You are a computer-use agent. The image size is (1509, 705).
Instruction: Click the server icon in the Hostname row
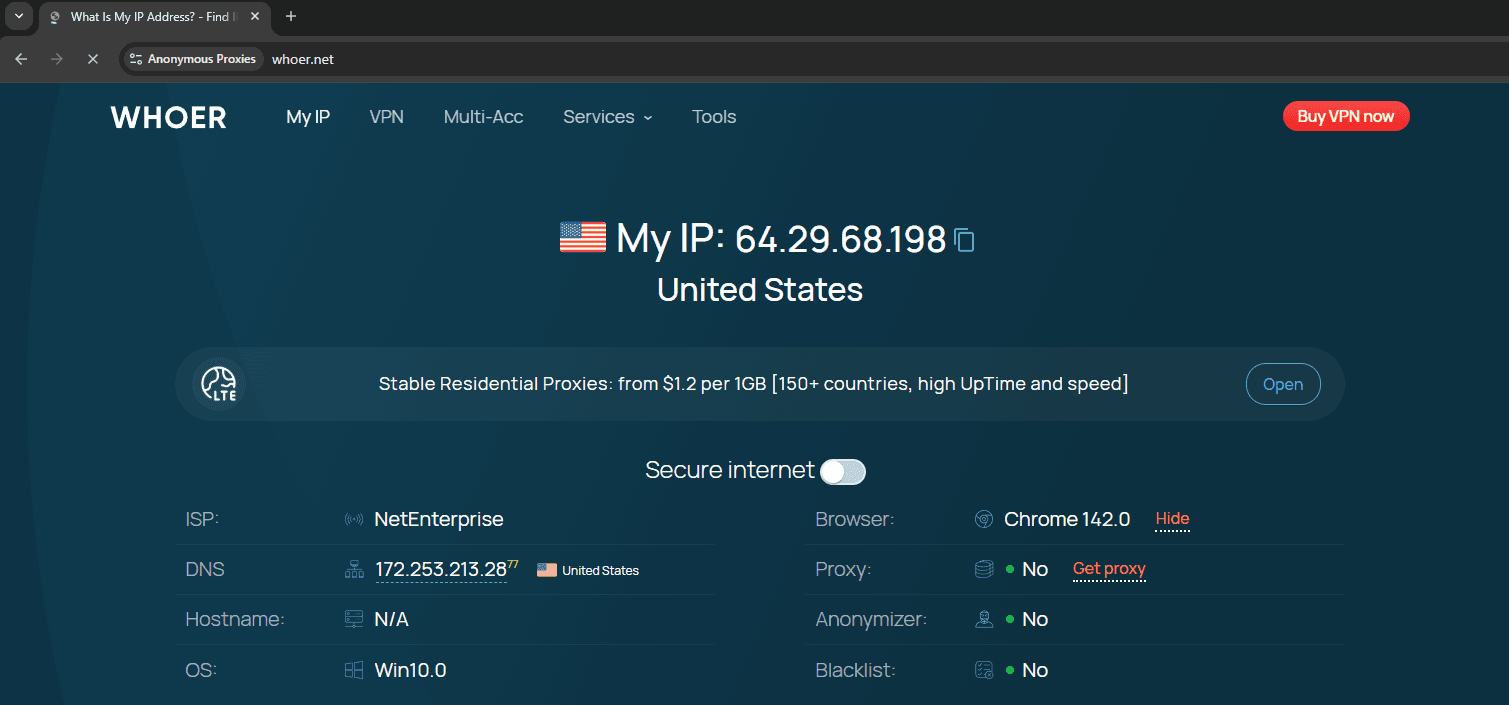click(354, 619)
